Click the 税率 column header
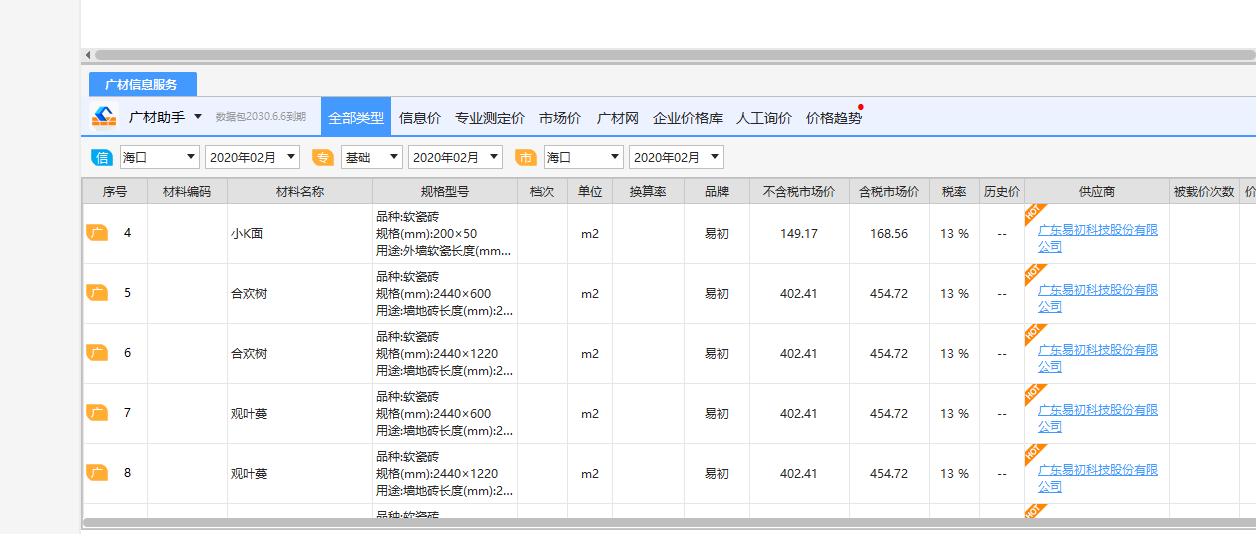Viewport: 1256px width, 534px height. (x=954, y=191)
